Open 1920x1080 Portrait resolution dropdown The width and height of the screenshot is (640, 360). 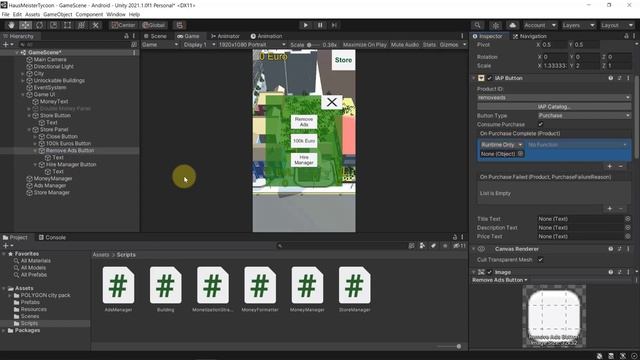[251, 44]
